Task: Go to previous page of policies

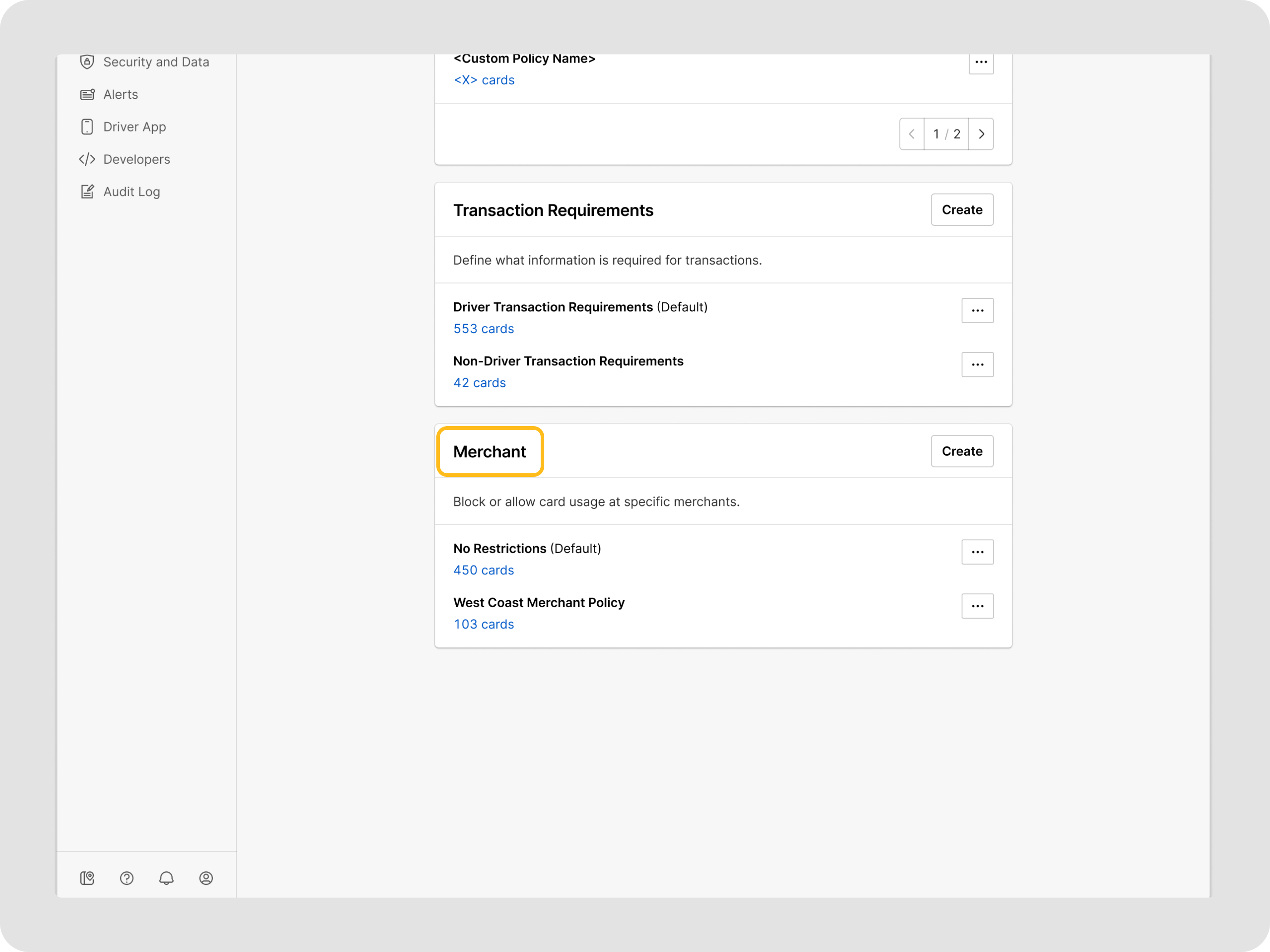Action: [912, 134]
